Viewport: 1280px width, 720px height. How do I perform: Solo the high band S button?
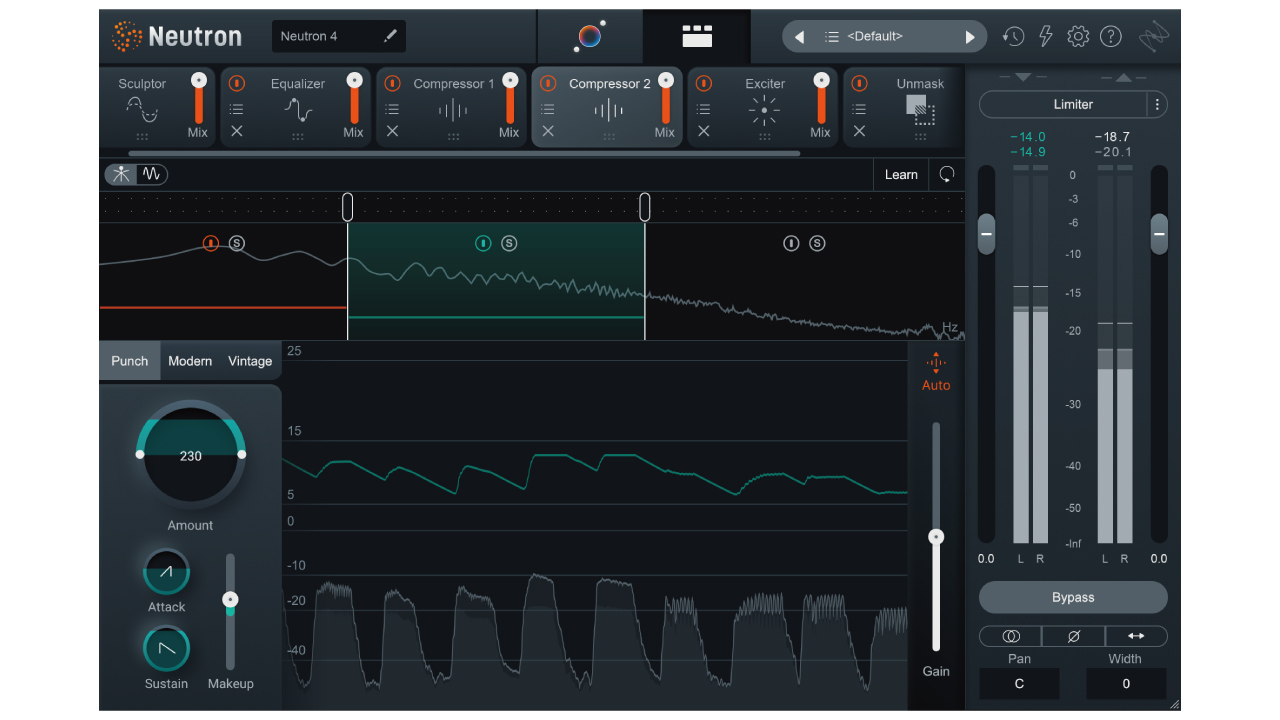pos(817,243)
